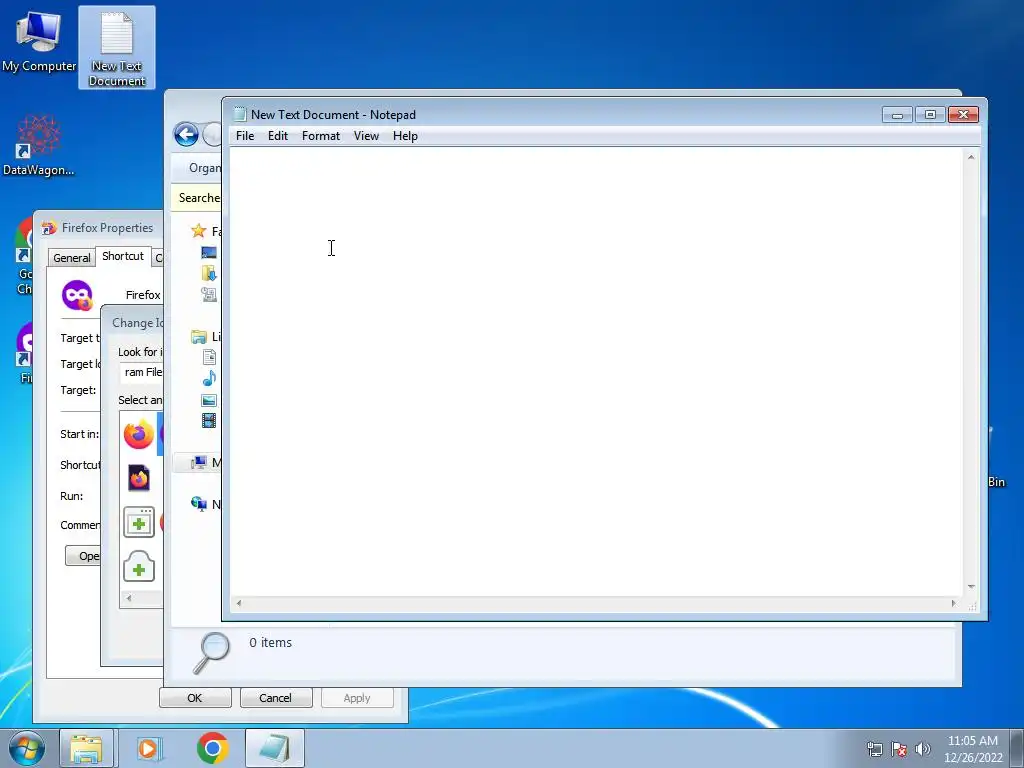Select Music library icon in sidebar
Screen dimensions: 1024x768
pos(209,378)
